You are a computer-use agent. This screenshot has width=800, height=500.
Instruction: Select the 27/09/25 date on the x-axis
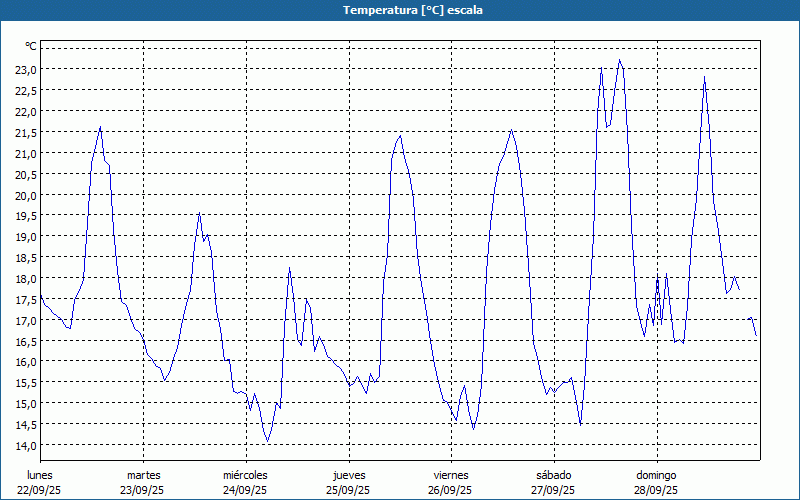[x=553, y=490]
